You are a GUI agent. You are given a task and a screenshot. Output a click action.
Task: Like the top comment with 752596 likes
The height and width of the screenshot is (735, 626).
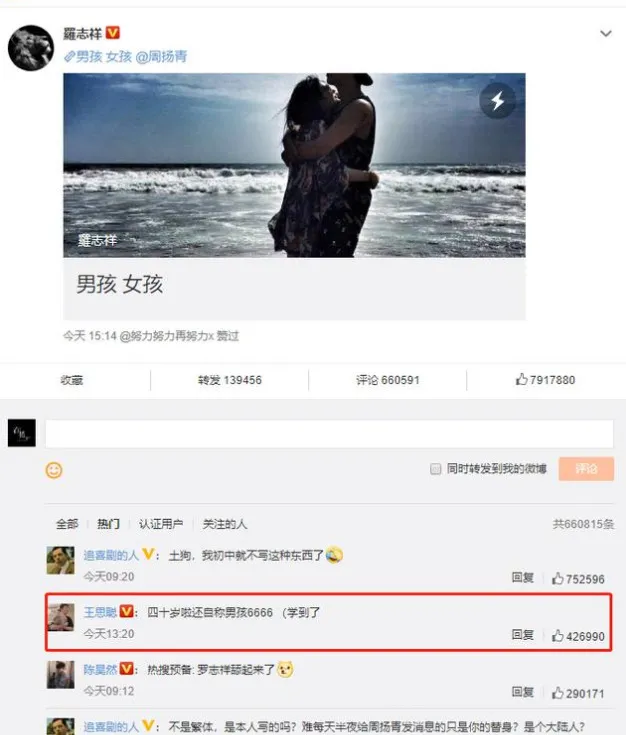(x=578, y=579)
